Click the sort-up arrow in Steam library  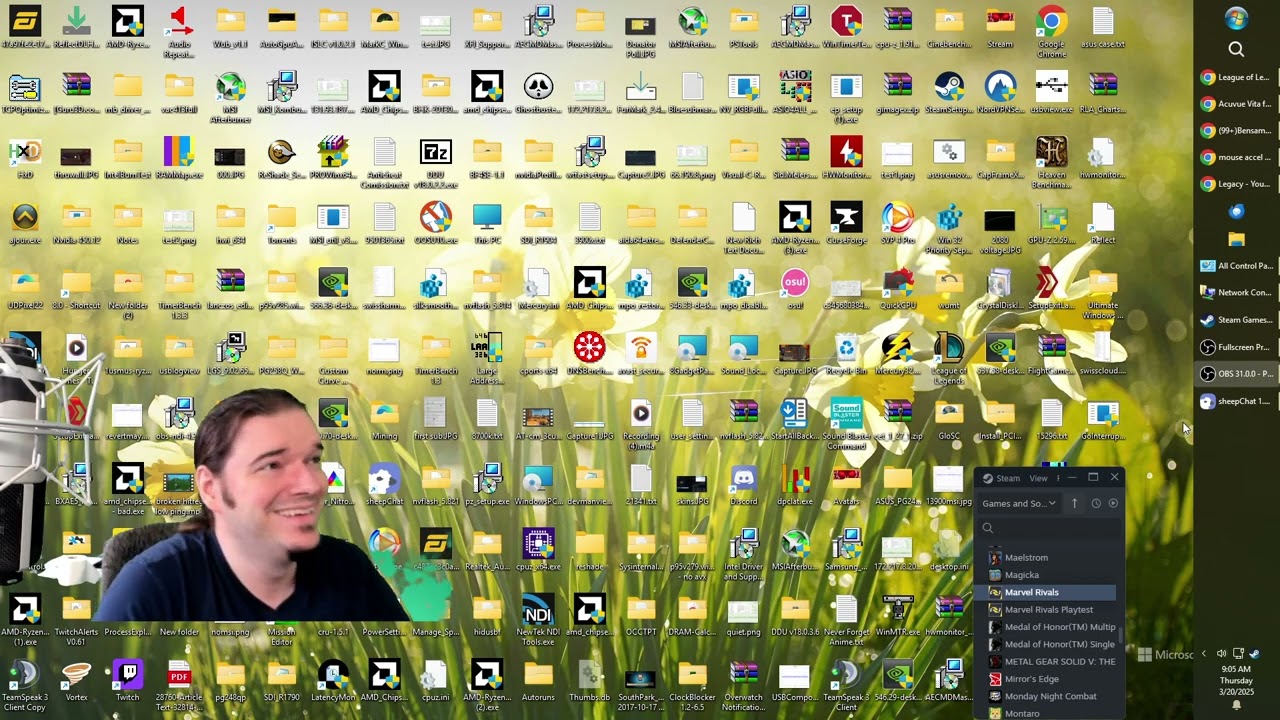click(x=1074, y=503)
